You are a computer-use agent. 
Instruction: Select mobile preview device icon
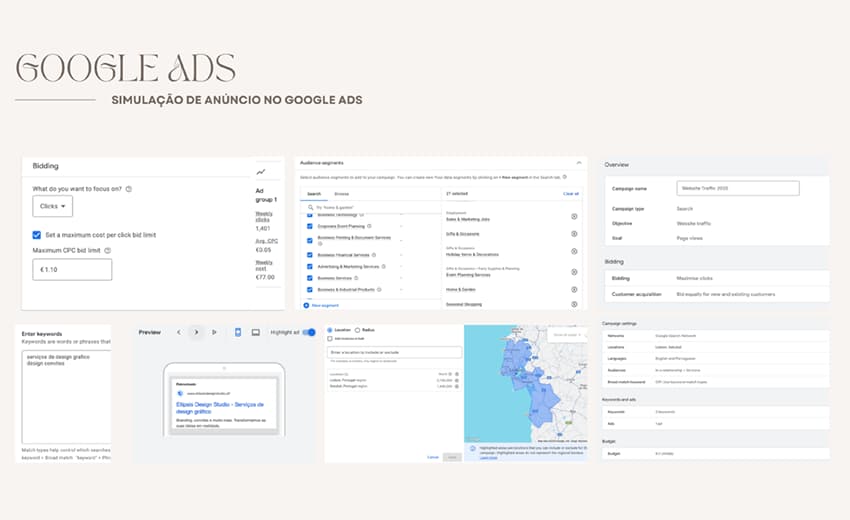tap(238, 332)
